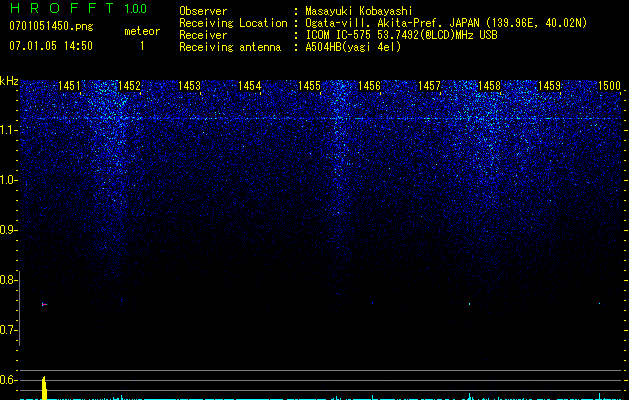This screenshot has height=400, width=629.
Task: Click the date stamp 07.01.05 14:50
Action: click(51, 46)
